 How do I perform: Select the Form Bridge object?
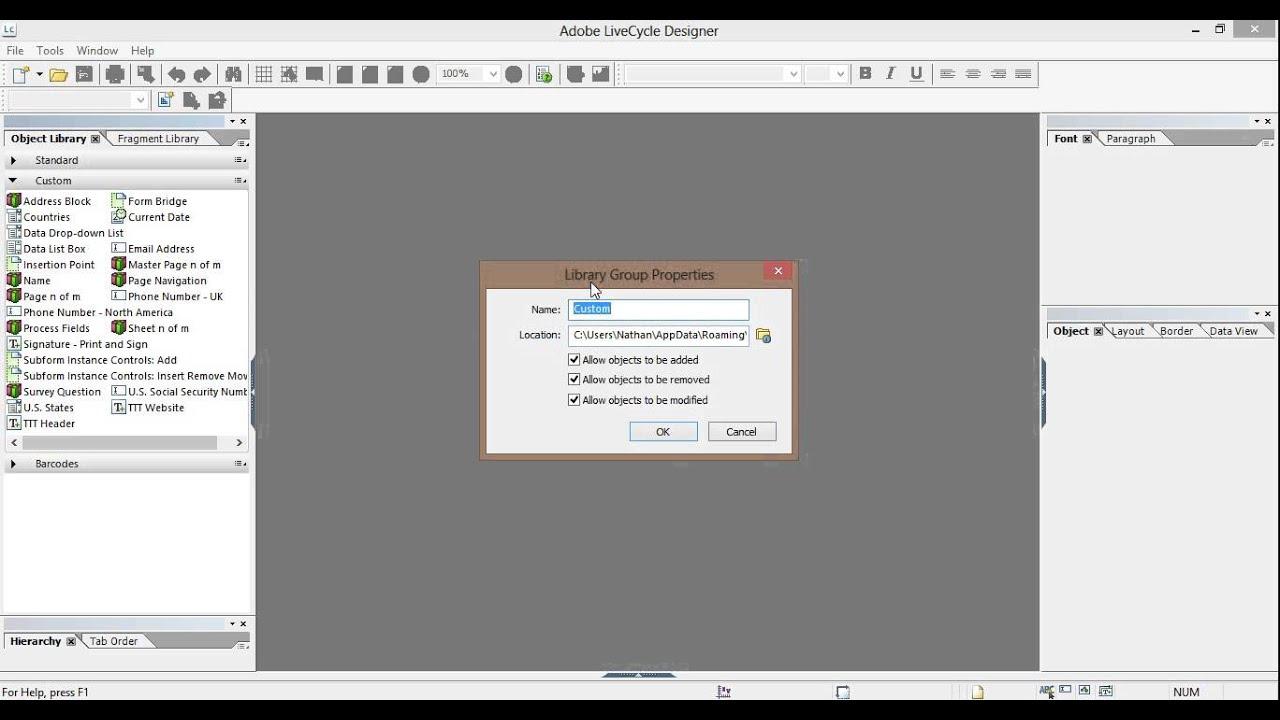click(149, 201)
